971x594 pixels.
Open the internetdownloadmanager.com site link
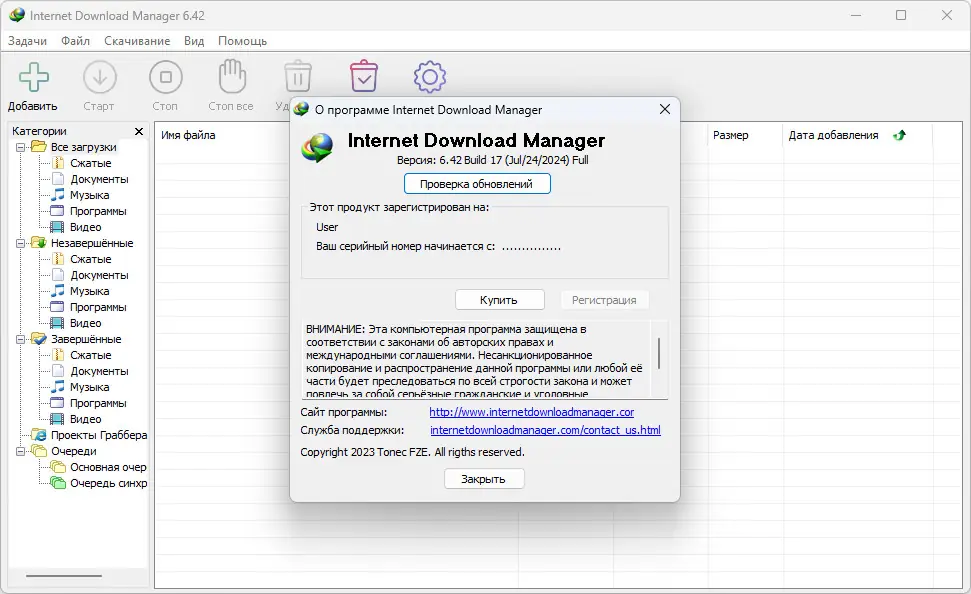pyautogui.click(x=531, y=412)
